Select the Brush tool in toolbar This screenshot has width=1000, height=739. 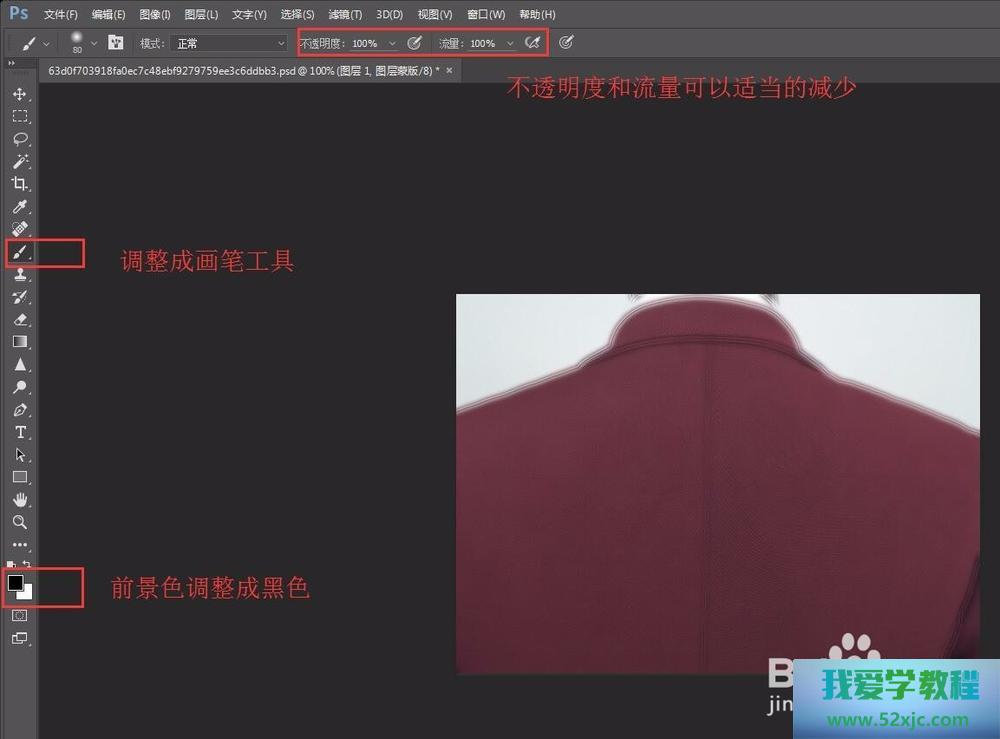tap(19, 253)
